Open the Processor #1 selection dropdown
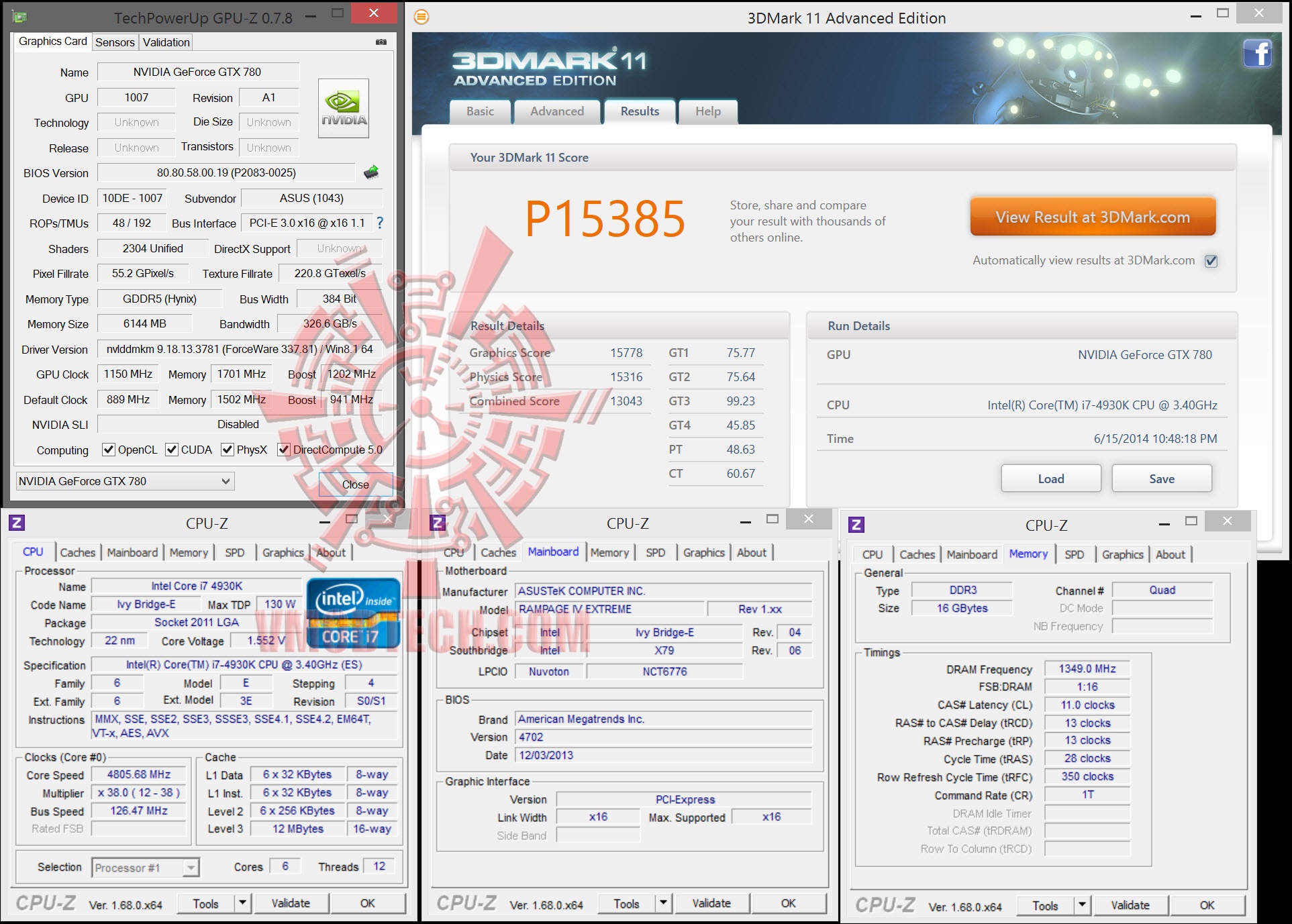The image size is (1292, 924). point(146,868)
